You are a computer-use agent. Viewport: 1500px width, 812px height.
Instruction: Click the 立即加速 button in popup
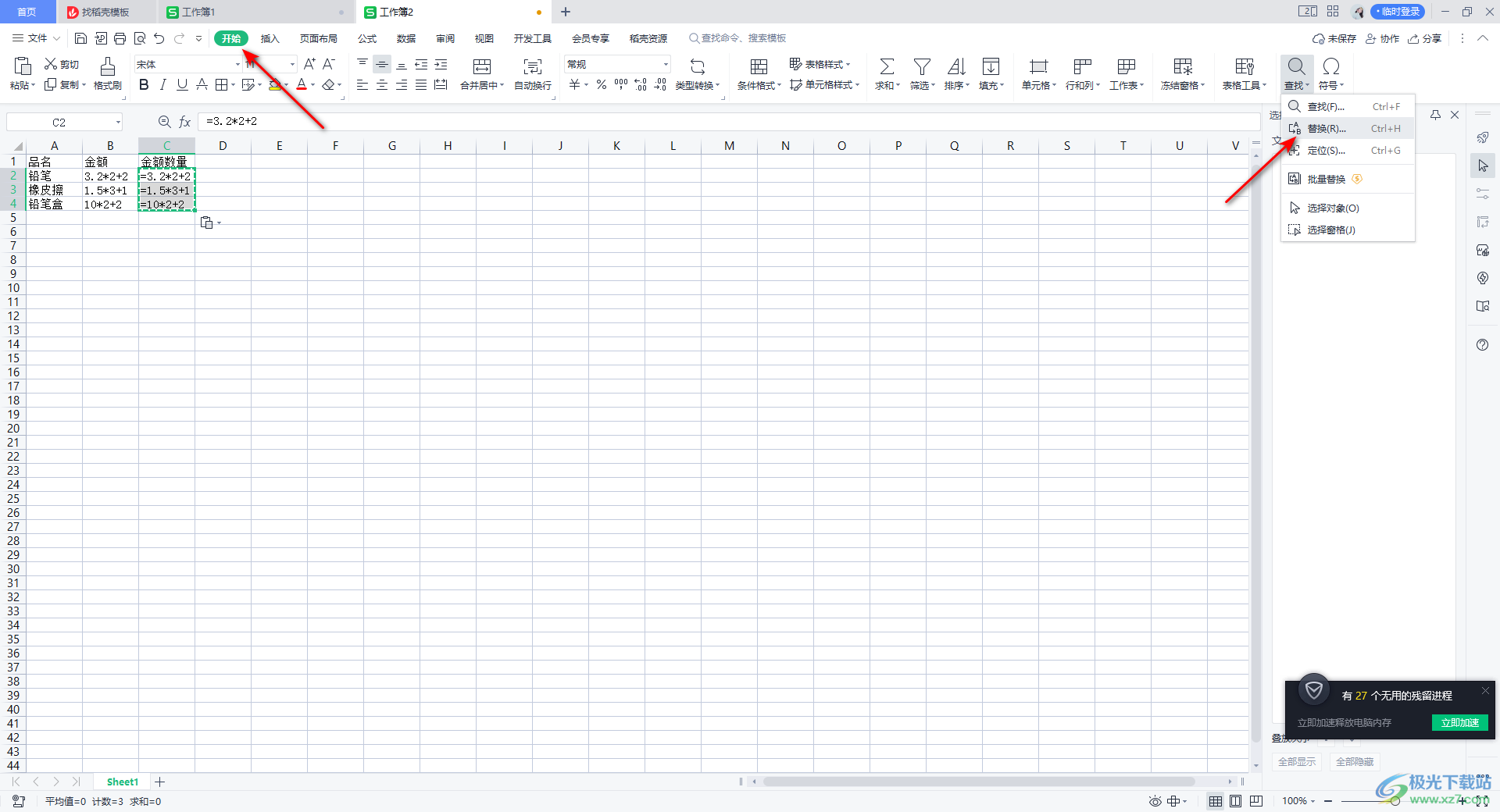click(x=1460, y=723)
